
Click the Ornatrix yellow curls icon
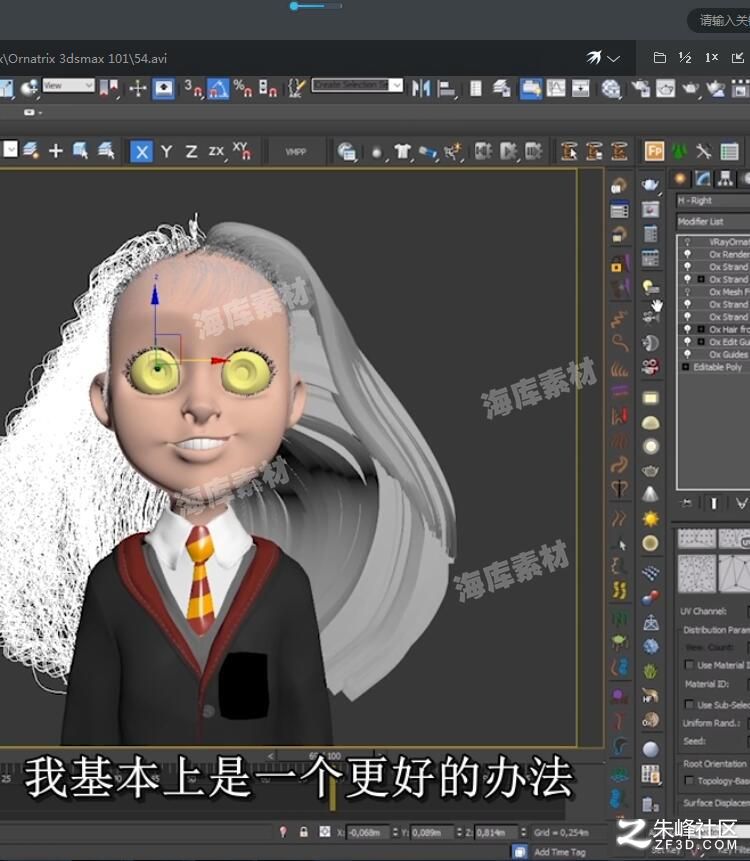[619, 590]
